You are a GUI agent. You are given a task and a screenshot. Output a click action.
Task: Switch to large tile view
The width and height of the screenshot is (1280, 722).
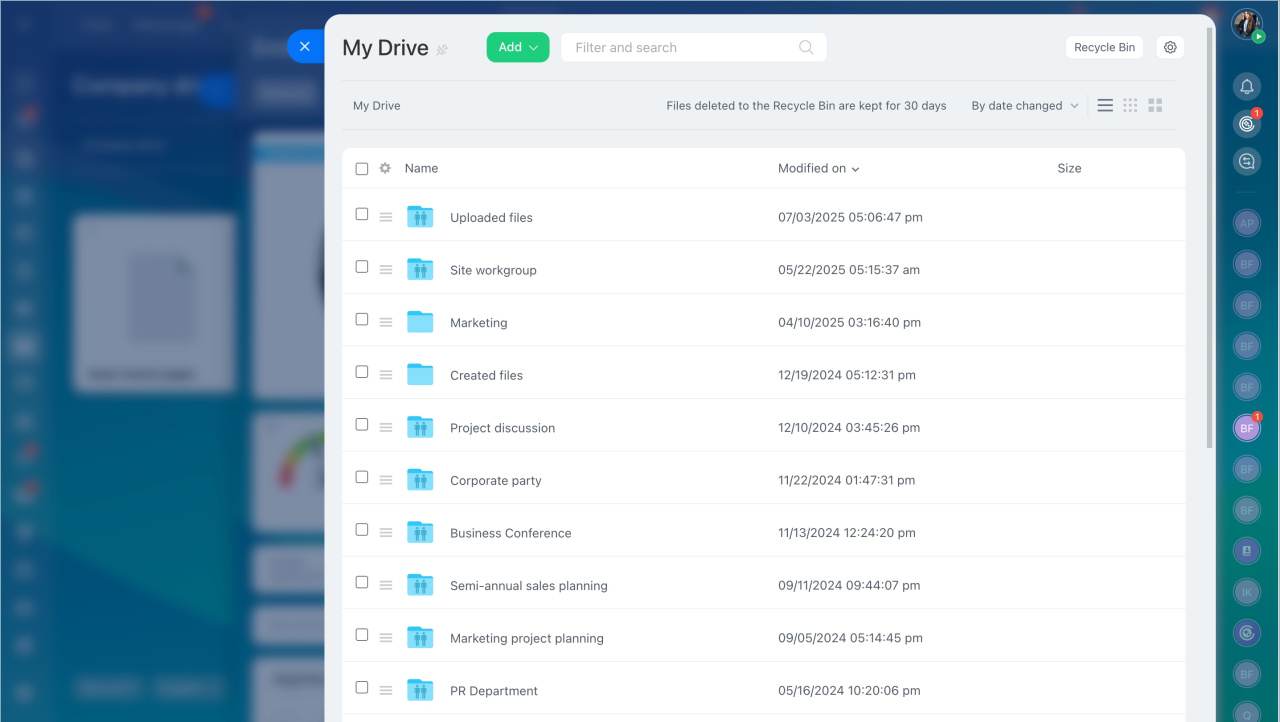pyautogui.click(x=1155, y=105)
